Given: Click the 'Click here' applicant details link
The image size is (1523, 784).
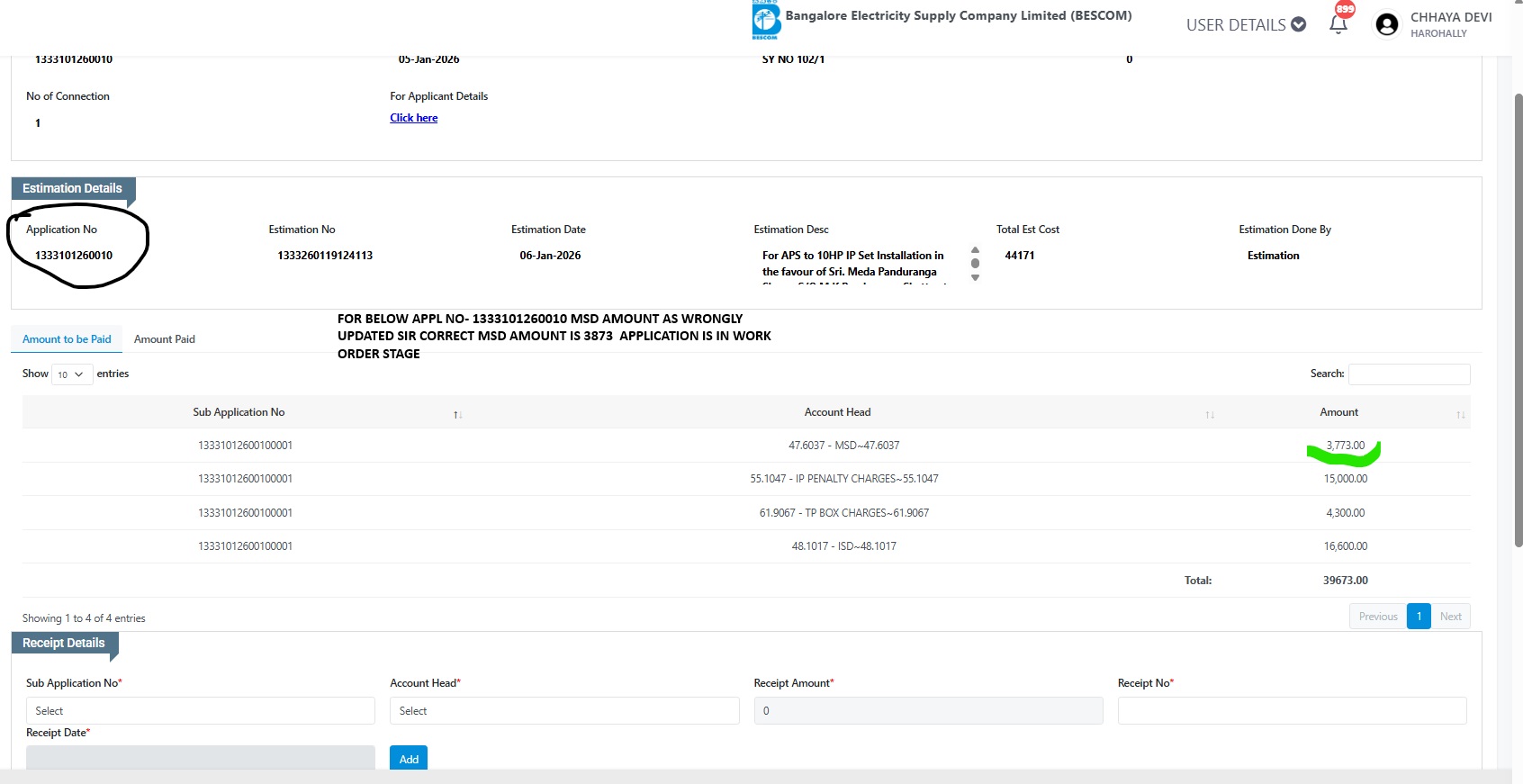Looking at the screenshot, I should pyautogui.click(x=414, y=118).
